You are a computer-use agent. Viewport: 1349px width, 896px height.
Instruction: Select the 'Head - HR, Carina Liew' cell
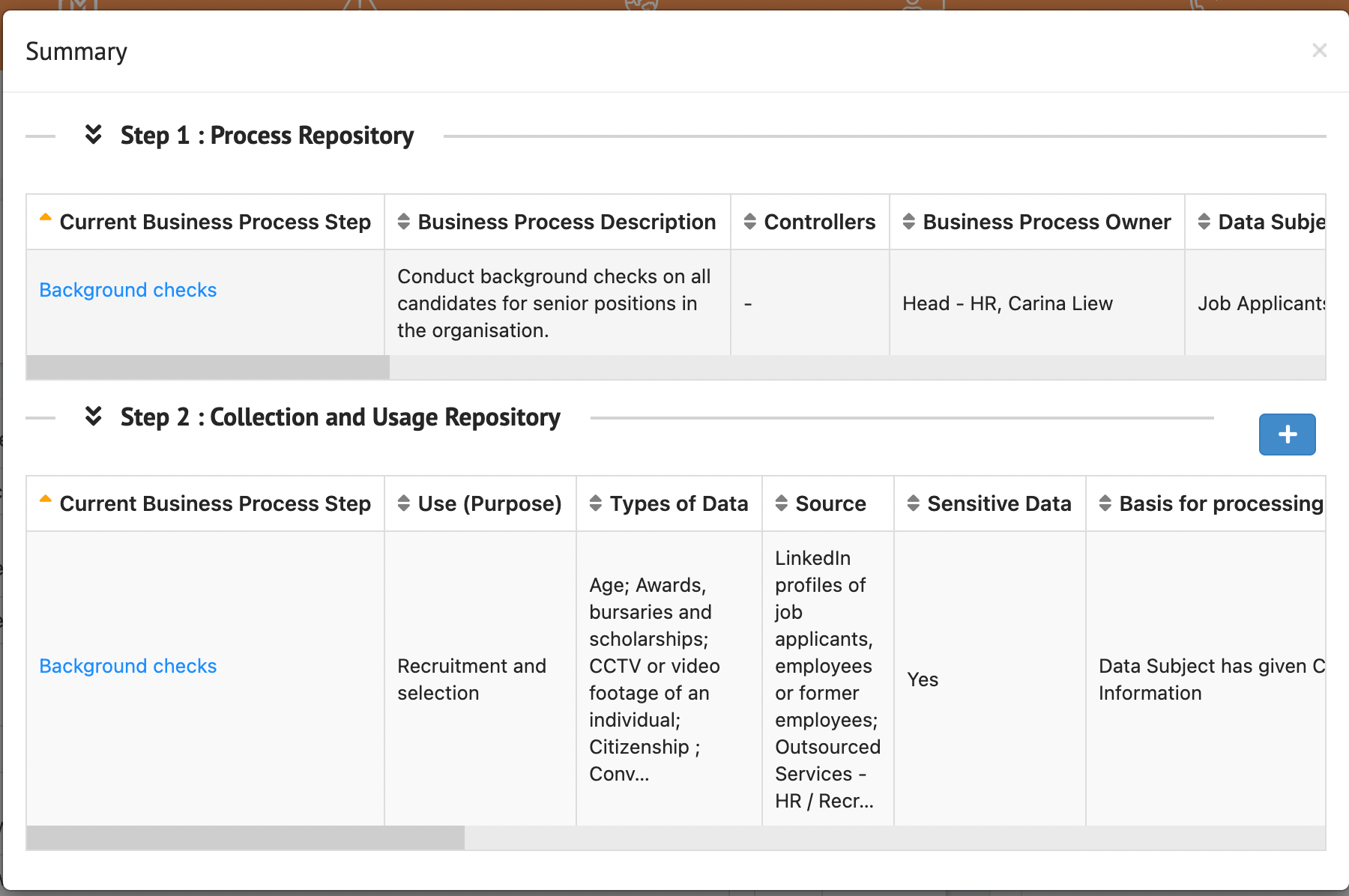click(x=1036, y=303)
